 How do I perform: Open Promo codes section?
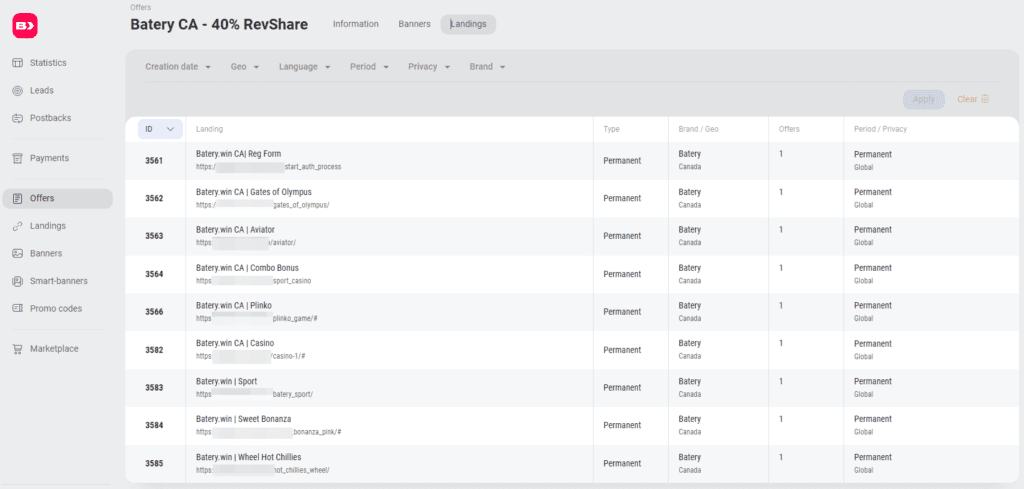[x=57, y=308]
